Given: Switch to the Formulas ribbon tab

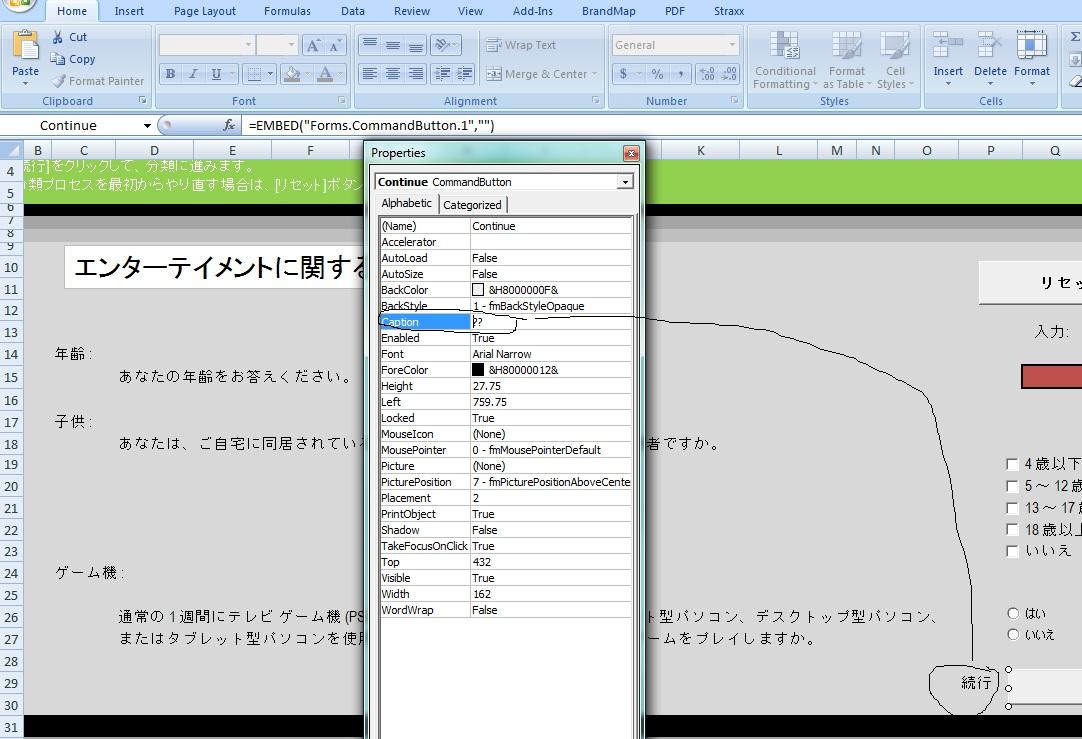Looking at the screenshot, I should pos(287,11).
